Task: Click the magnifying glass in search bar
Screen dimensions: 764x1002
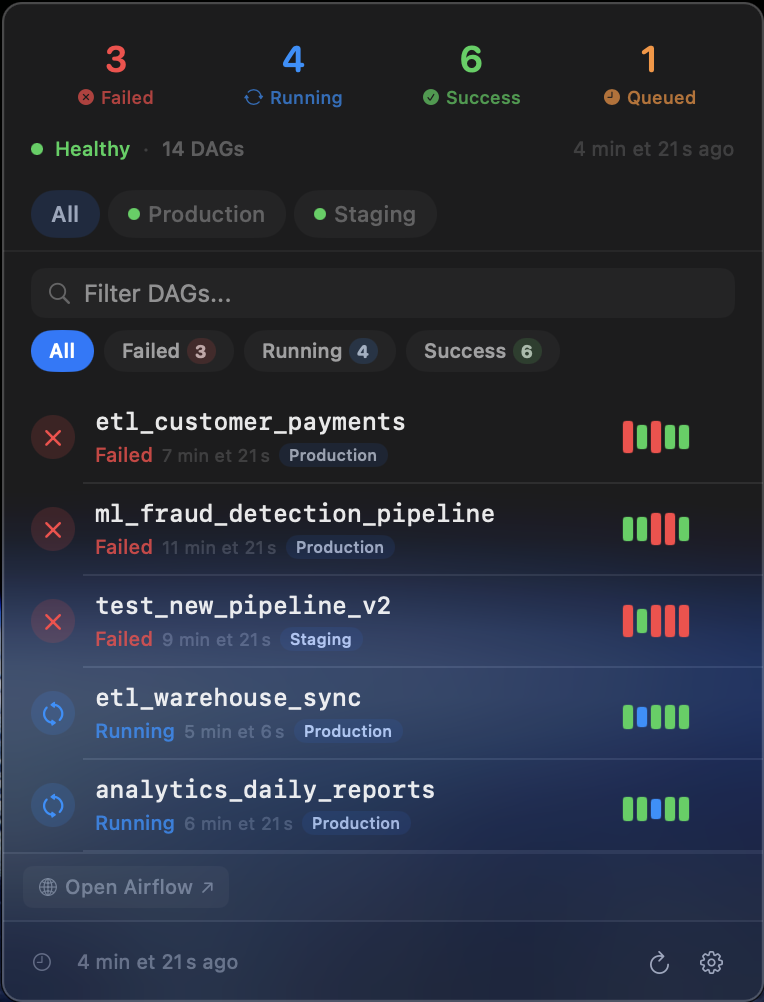Action: (x=58, y=293)
